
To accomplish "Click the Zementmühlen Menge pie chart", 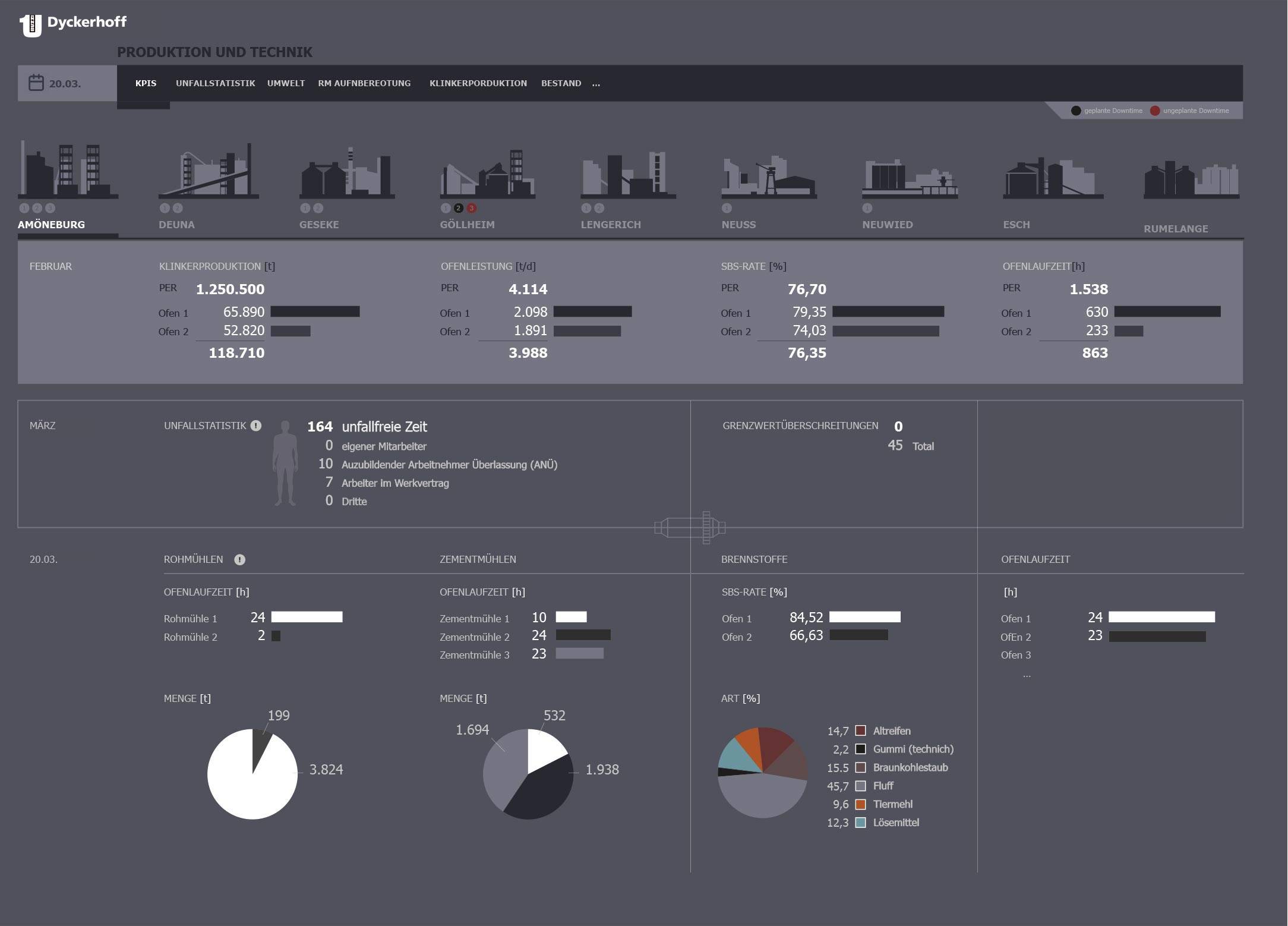I will [528, 774].
